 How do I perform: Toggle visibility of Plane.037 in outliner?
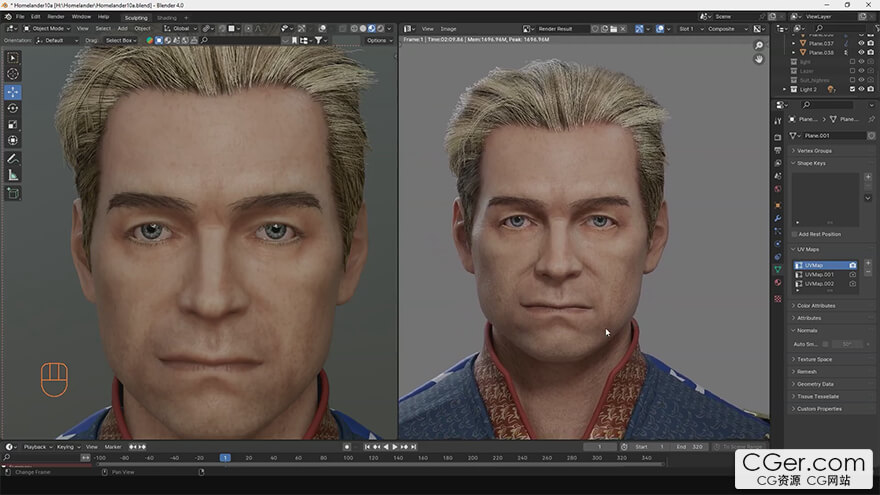point(861,43)
